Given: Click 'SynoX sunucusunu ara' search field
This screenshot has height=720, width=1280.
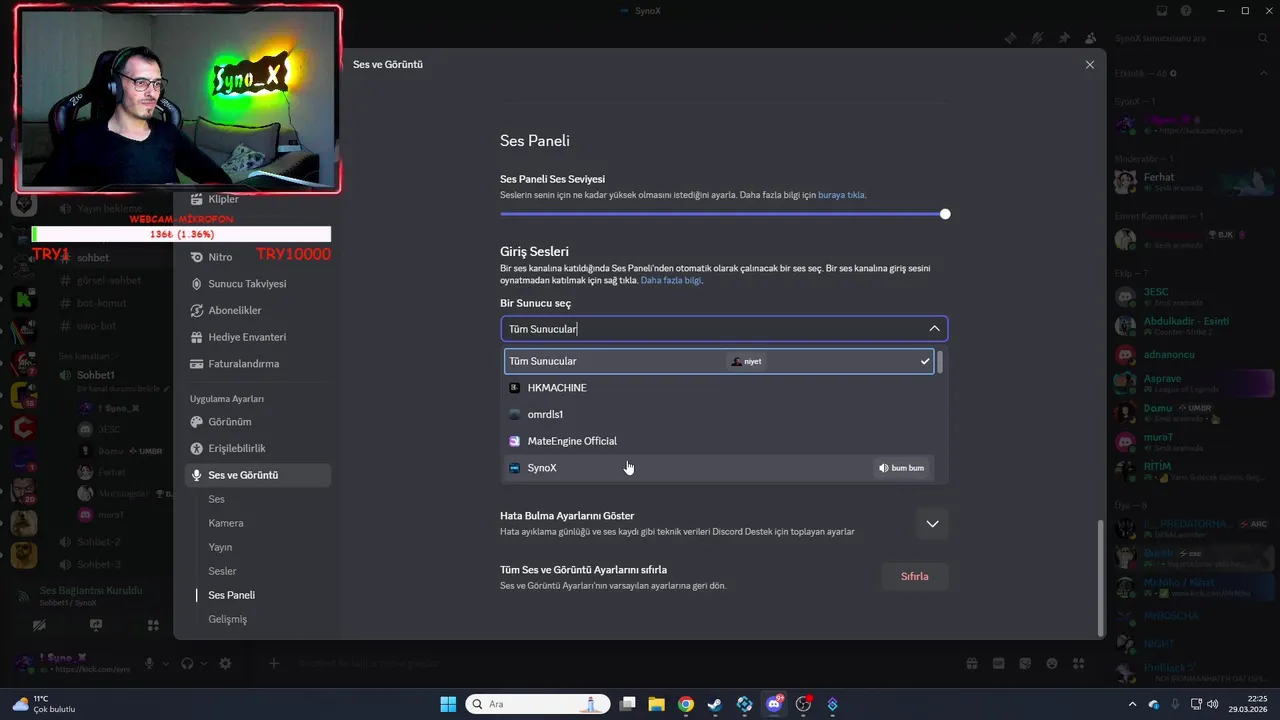Looking at the screenshot, I should tap(1190, 38).
